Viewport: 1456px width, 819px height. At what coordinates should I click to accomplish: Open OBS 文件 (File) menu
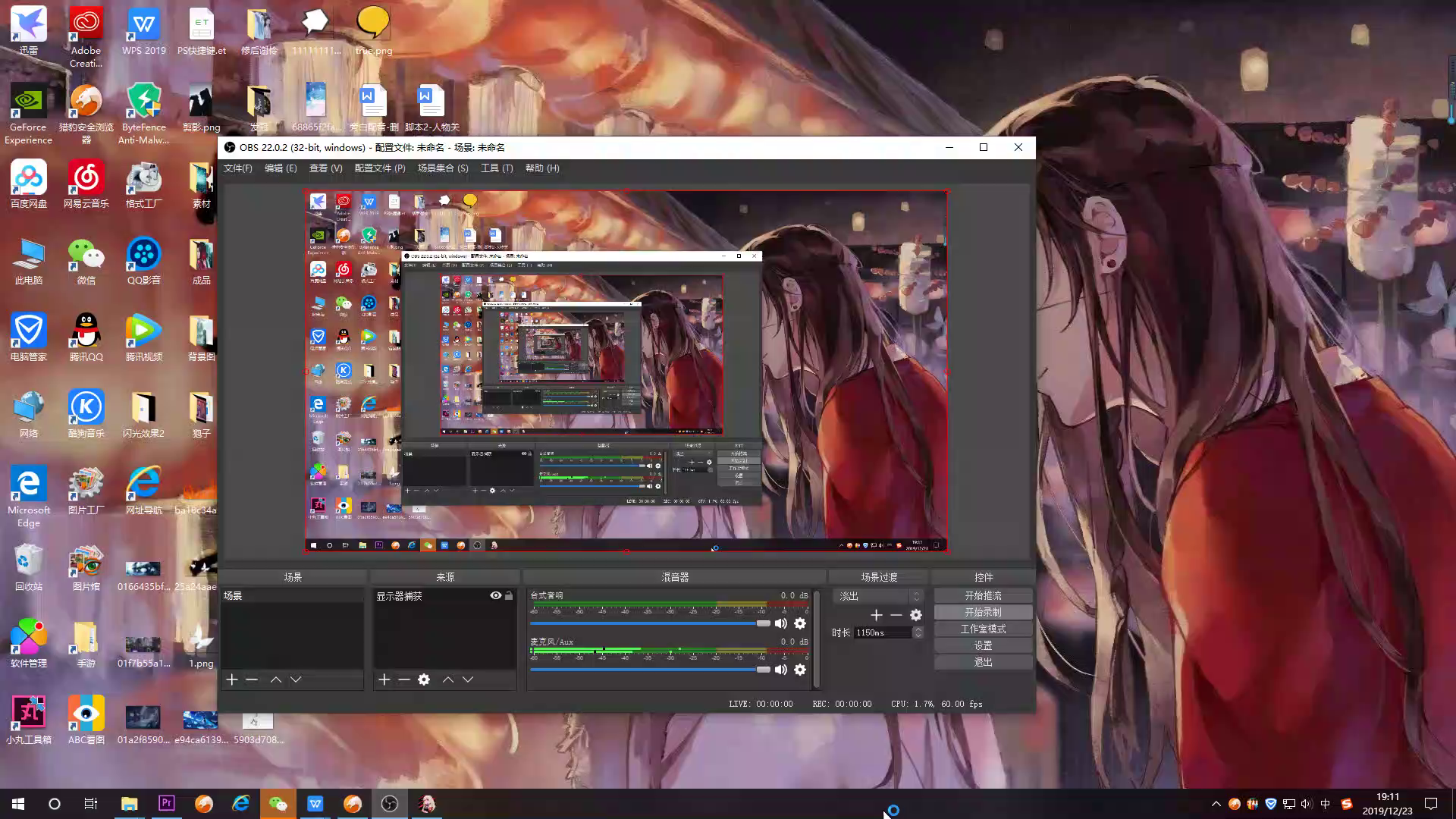[238, 167]
